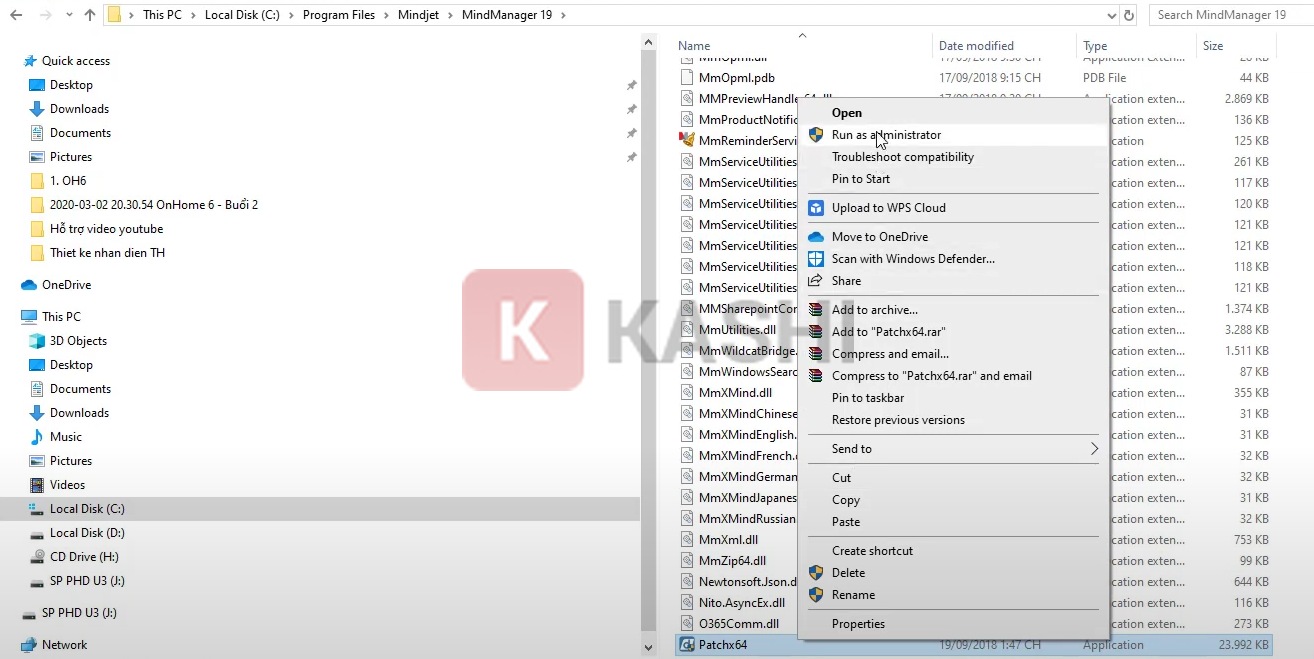Click Add to "Patchx64.rar" option
This screenshot has width=1314, height=659.
tap(889, 331)
